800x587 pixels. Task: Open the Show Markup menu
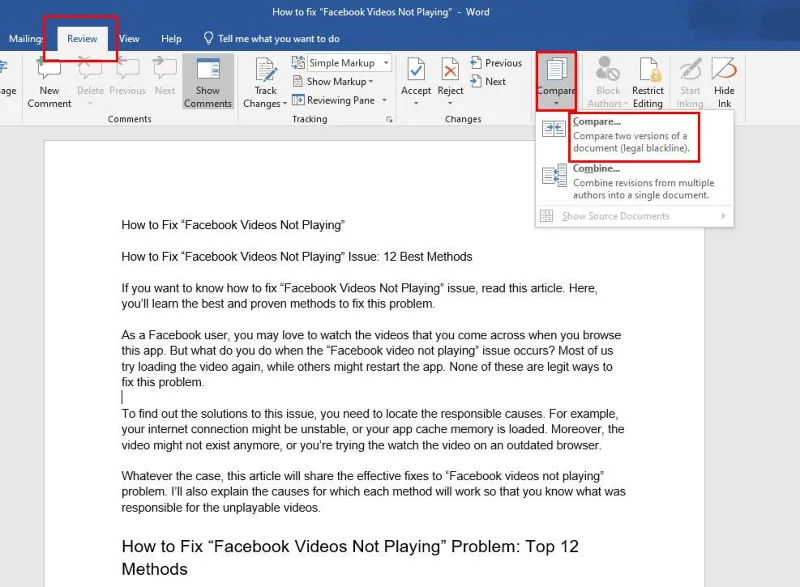tap(333, 82)
